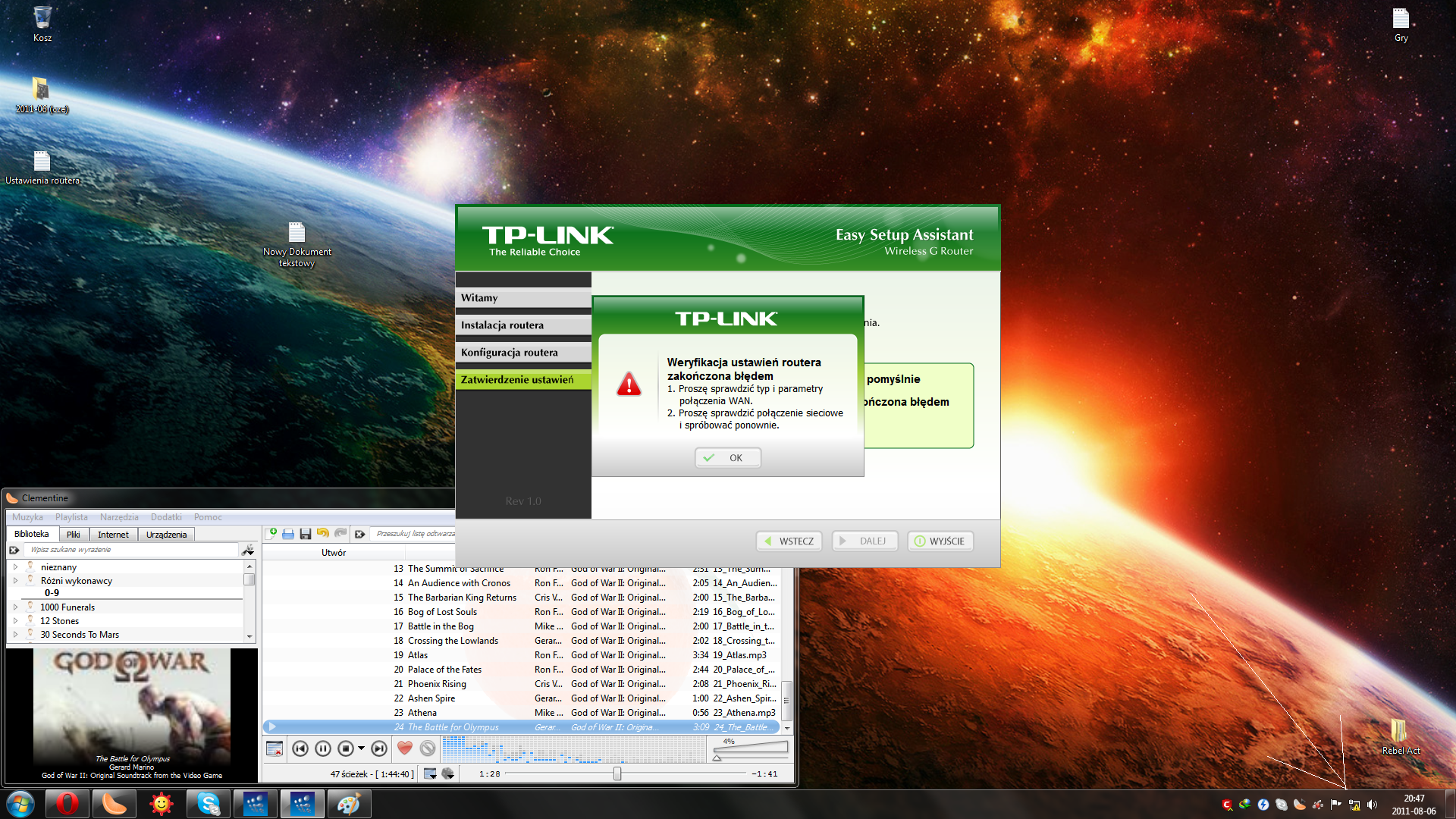Click the playlist search field
Image resolution: width=1456 pixels, height=819 pixels.
tap(414, 534)
